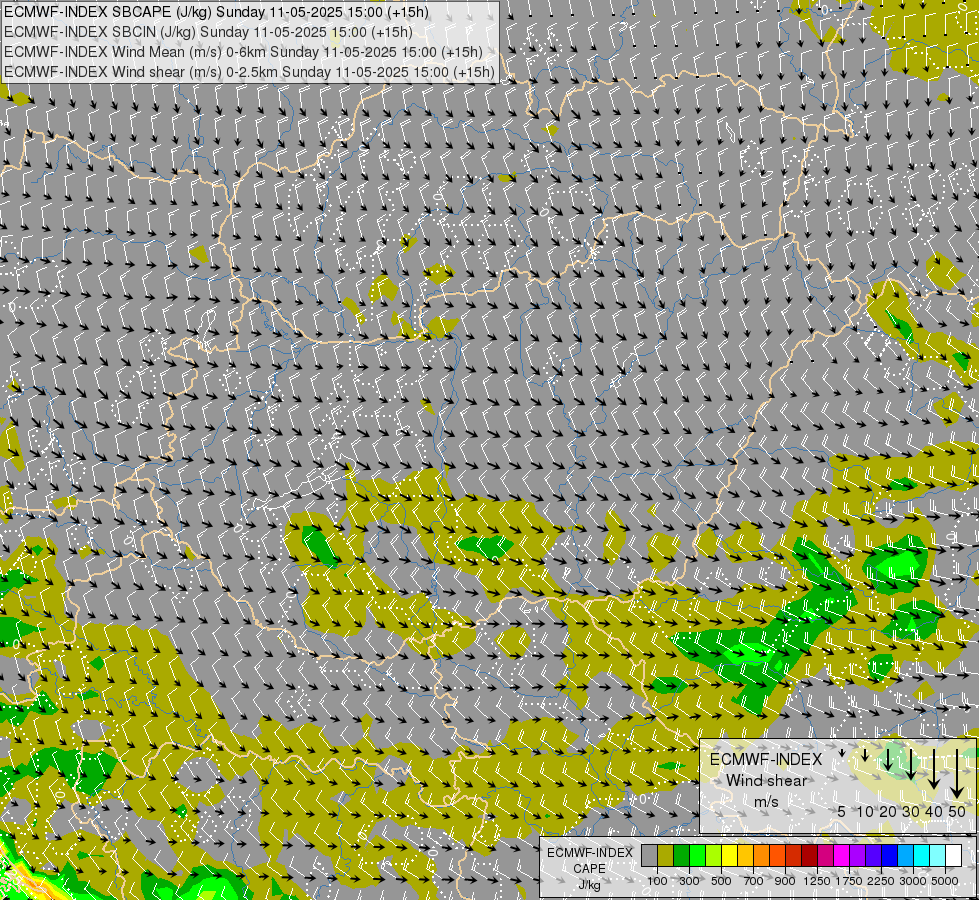Click the '40' wind shear scale label
This screenshot has height=900, width=979.
coord(933,812)
